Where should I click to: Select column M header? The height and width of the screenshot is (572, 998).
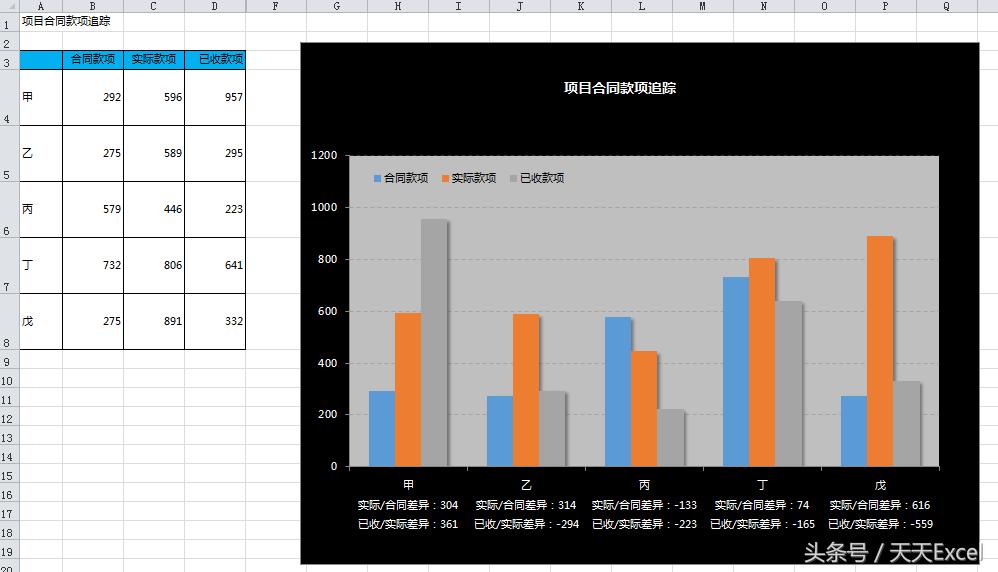(703, 6)
